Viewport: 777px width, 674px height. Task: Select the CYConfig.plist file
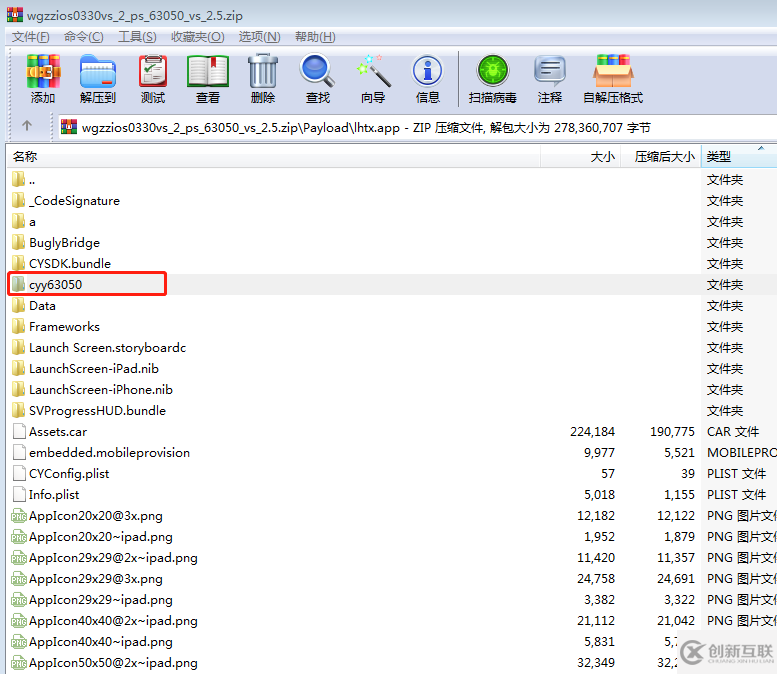coord(60,474)
